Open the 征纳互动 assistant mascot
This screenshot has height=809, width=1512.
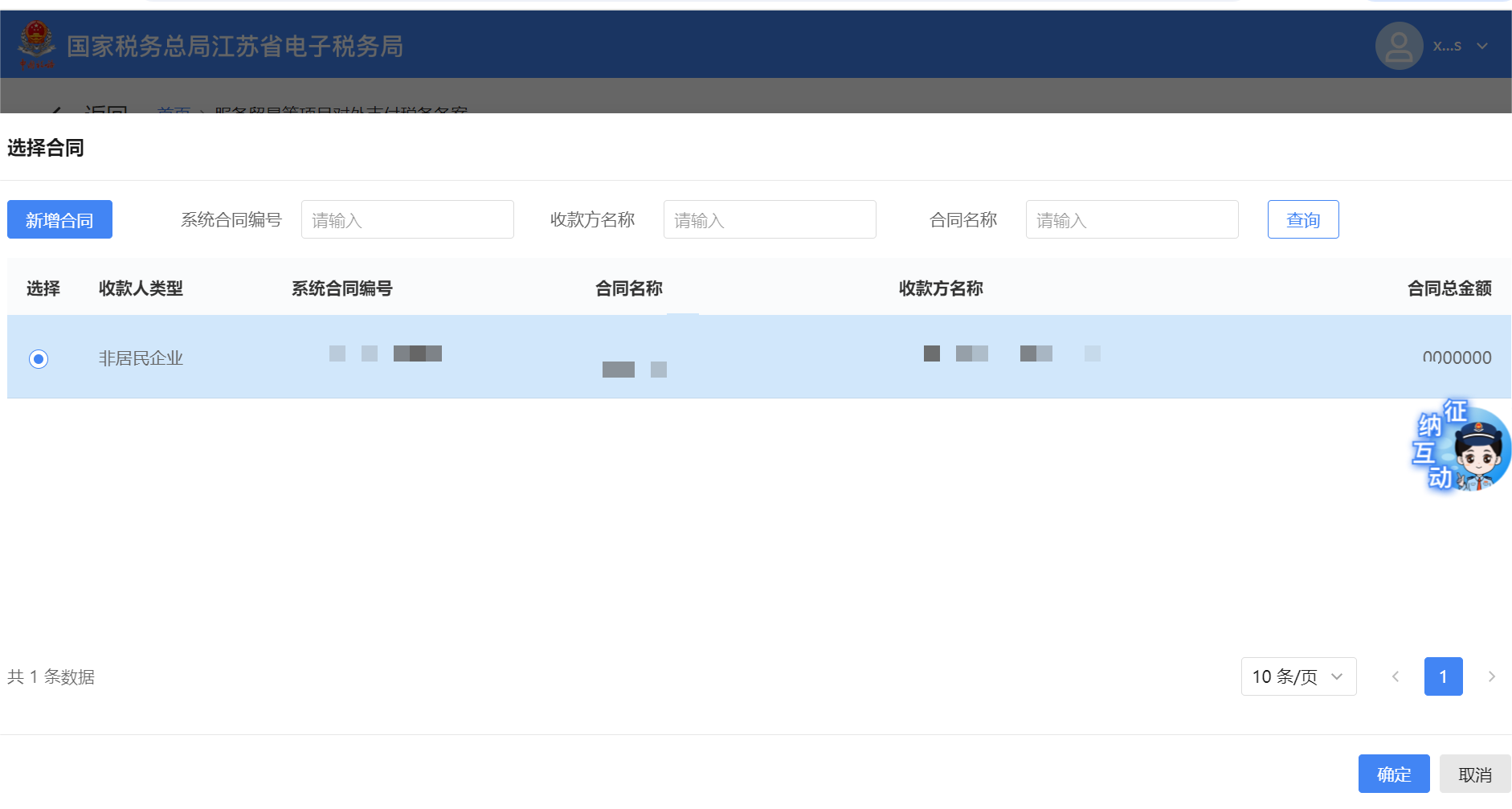(1461, 447)
